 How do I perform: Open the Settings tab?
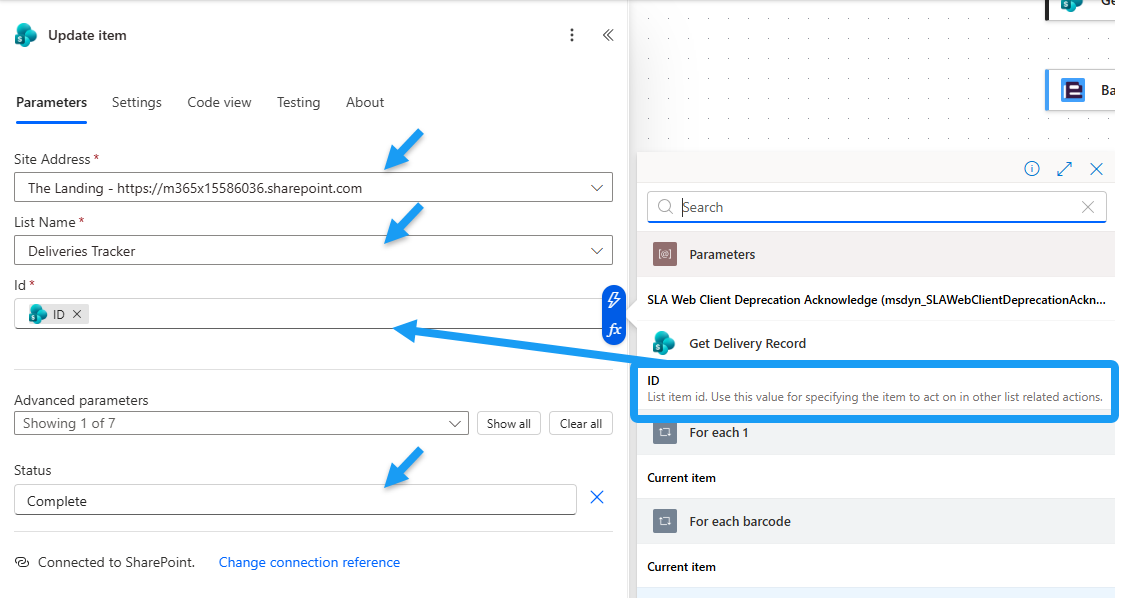[137, 102]
